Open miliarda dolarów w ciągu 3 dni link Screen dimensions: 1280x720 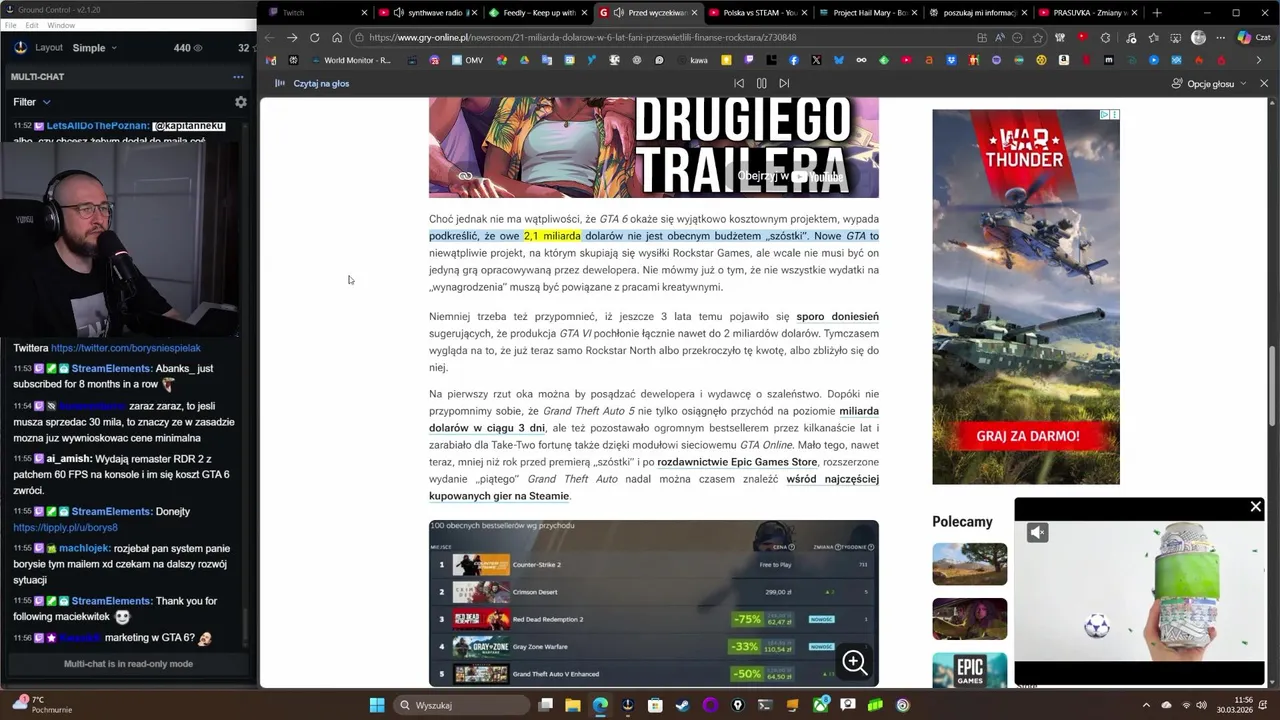654,420
